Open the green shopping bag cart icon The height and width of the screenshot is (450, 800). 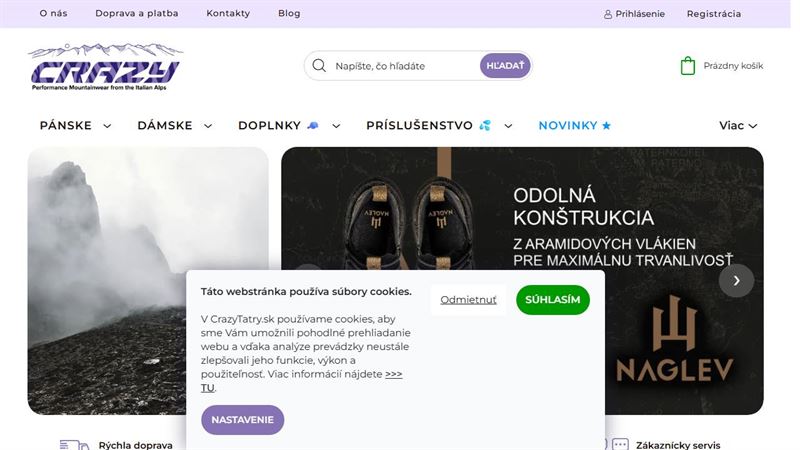688,66
